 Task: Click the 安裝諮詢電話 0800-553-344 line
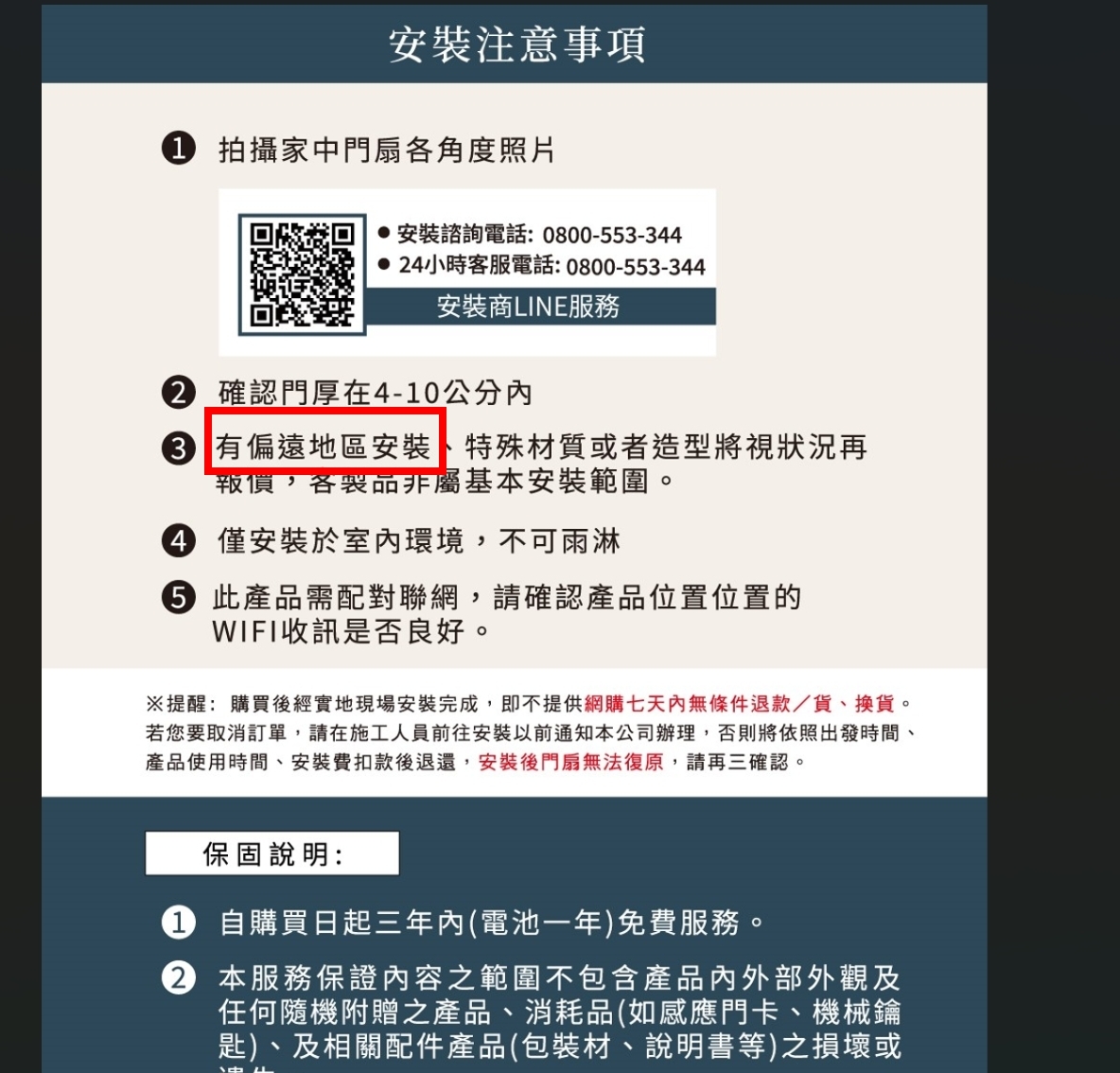pos(530,235)
